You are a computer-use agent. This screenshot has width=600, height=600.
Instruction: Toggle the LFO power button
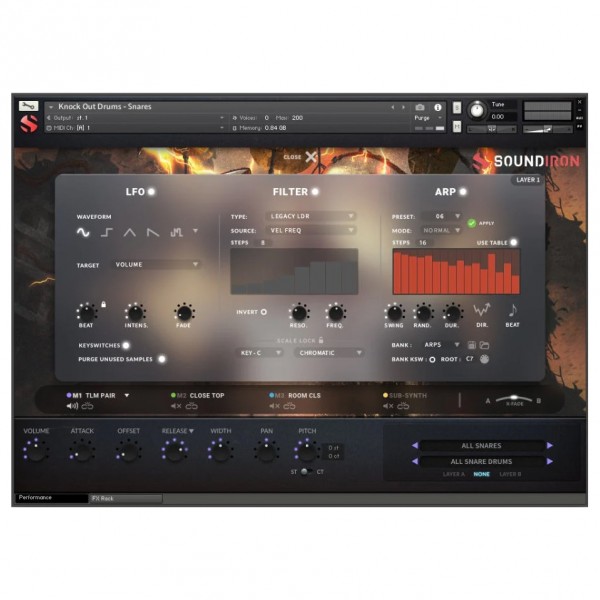click(x=152, y=191)
